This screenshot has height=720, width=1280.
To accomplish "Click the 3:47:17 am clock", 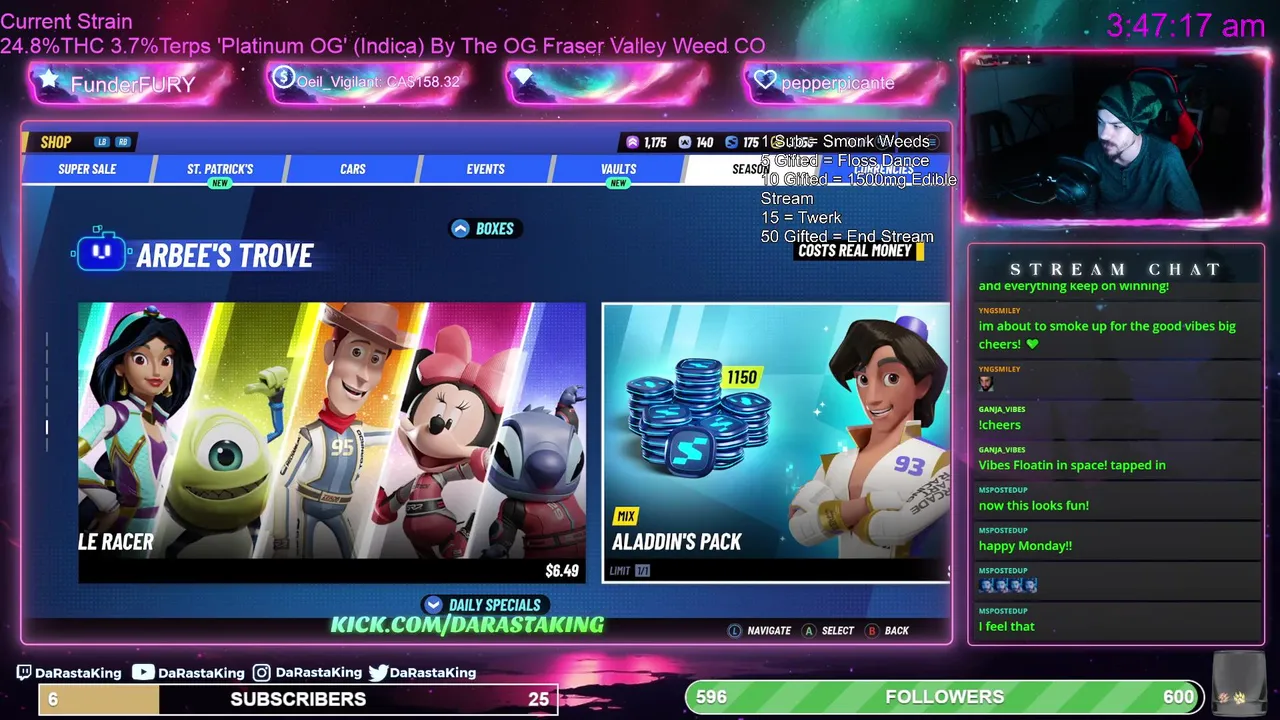I will click(x=1186, y=26).
